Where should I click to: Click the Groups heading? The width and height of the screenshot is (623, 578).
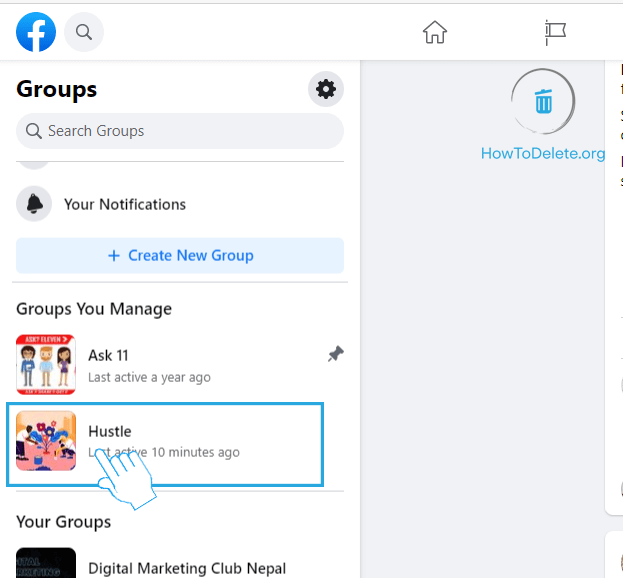pyautogui.click(x=56, y=89)
